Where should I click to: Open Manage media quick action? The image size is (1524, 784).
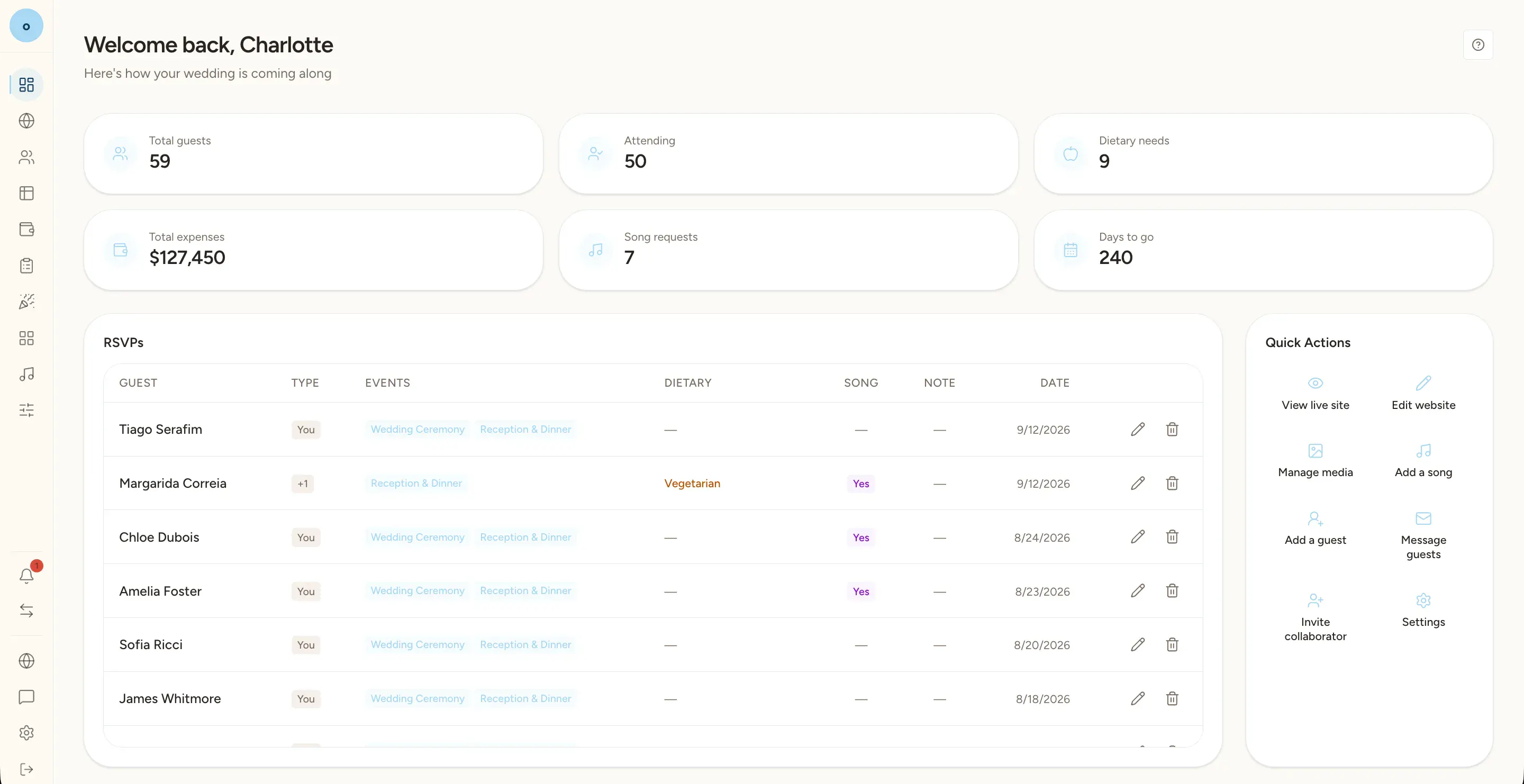(1315, 461)
